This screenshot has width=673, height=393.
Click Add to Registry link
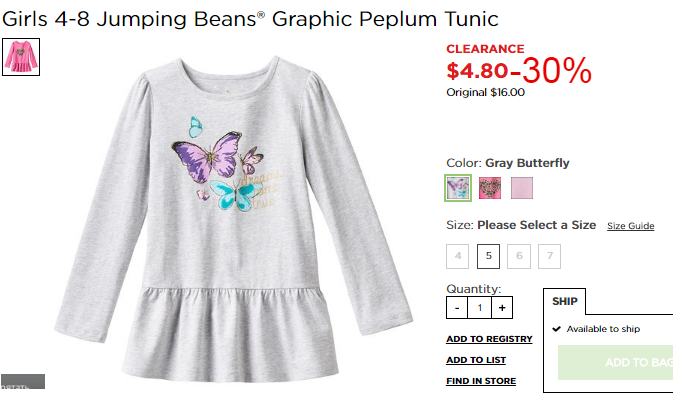tap(489, 339)
